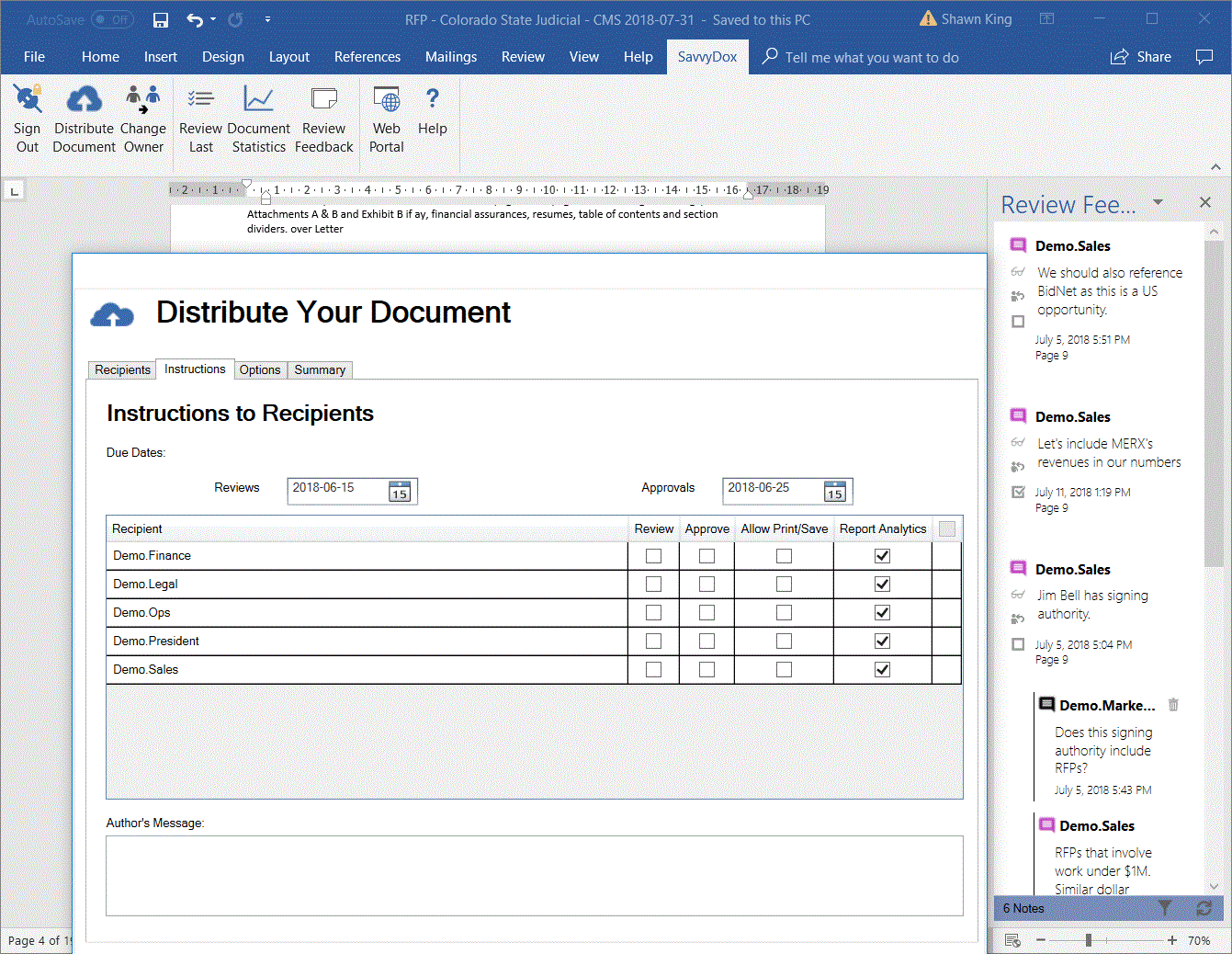Screen dimensions: 1232x954
Task: Check the Jim Bell comment checkbox
Action: pyautogui.click(x=1018, y=644)
